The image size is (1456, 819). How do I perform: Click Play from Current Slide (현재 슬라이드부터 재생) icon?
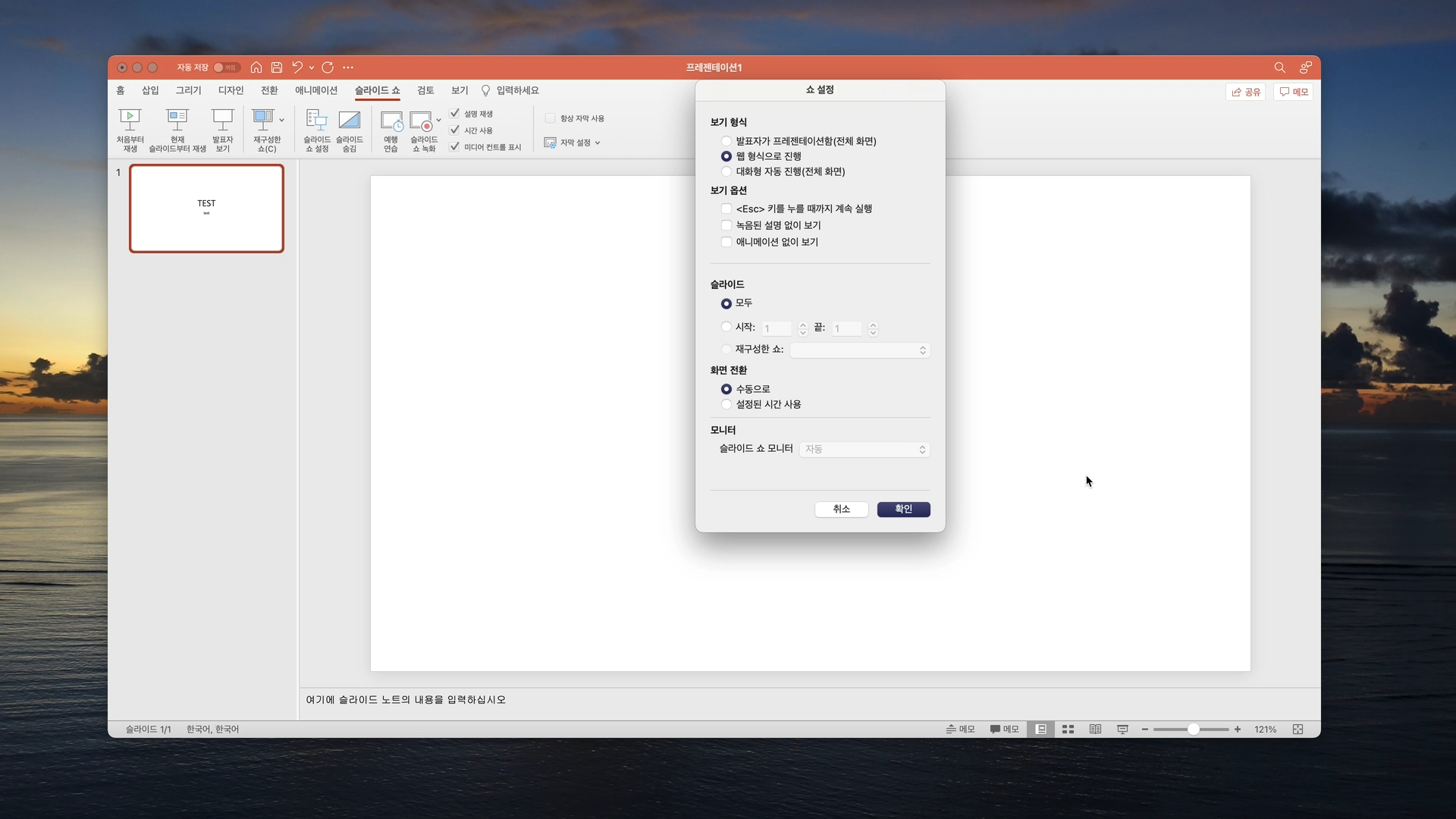coord(177,120)
